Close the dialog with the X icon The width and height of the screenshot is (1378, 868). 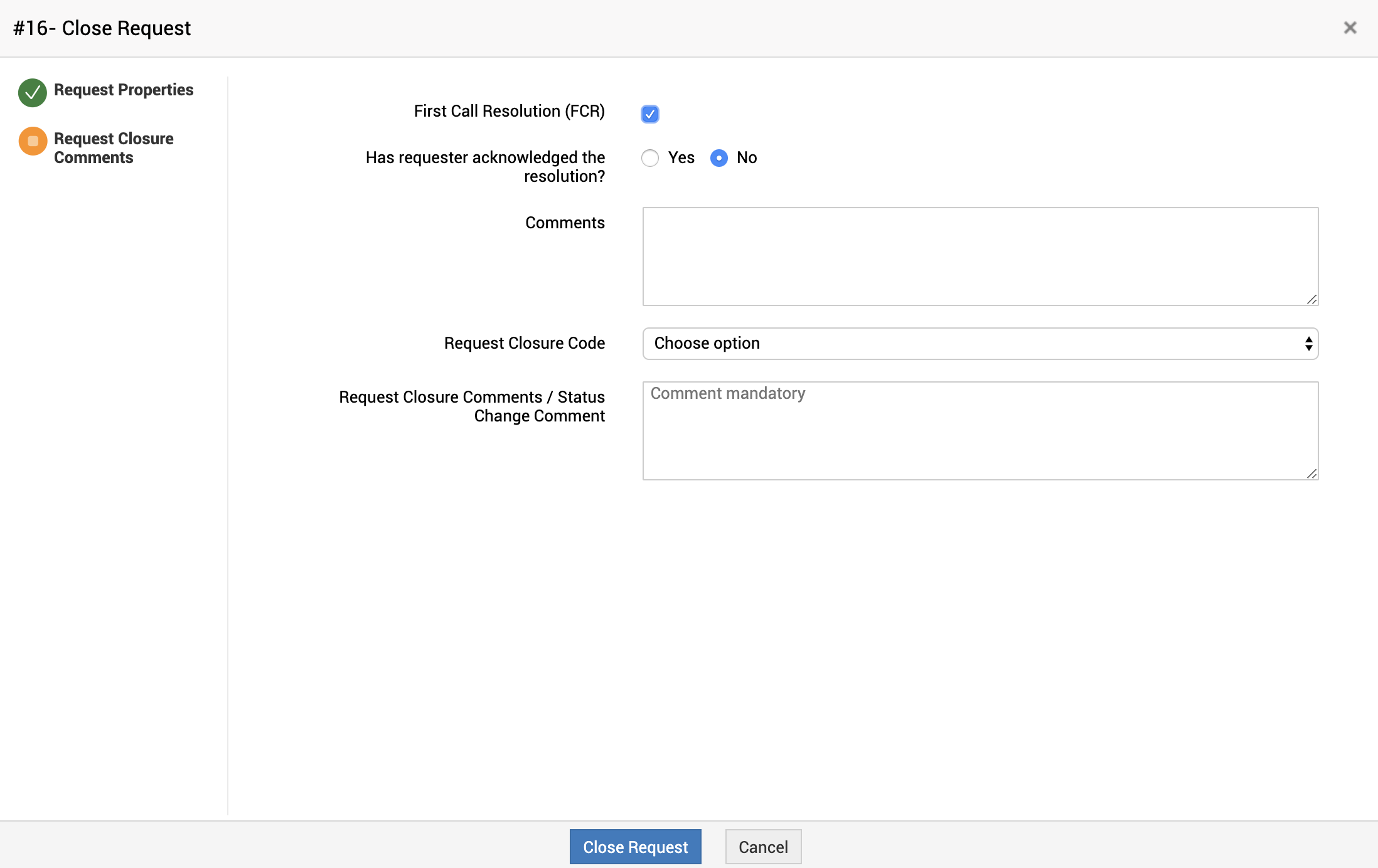[x=1350, y=28]
